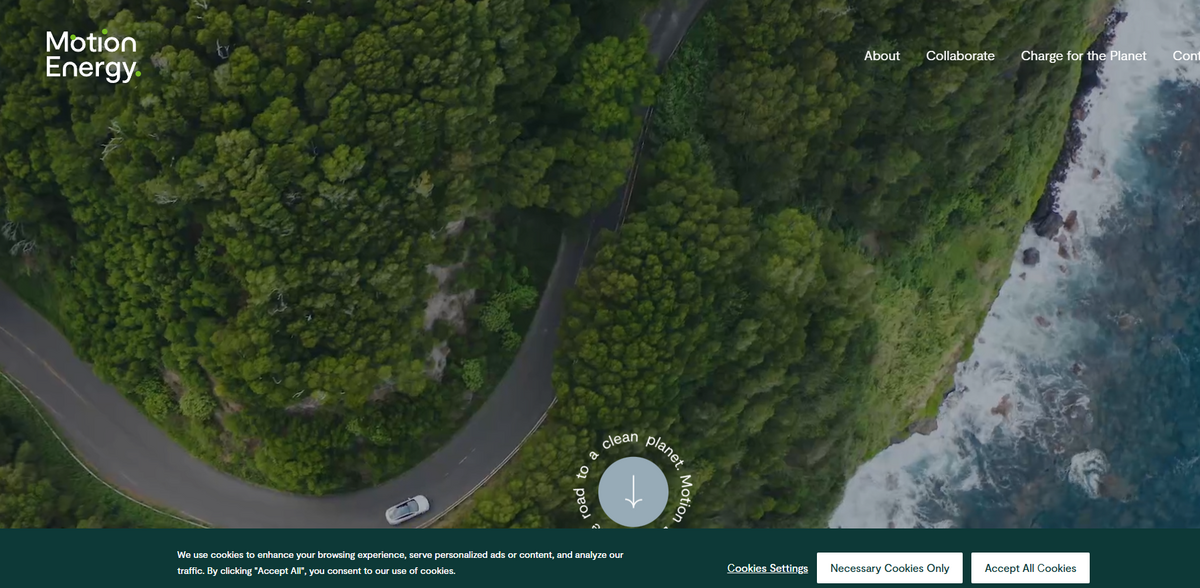Go to the Collaborate section
This screenshot has width=1200, height=588.
click(960, 56)
